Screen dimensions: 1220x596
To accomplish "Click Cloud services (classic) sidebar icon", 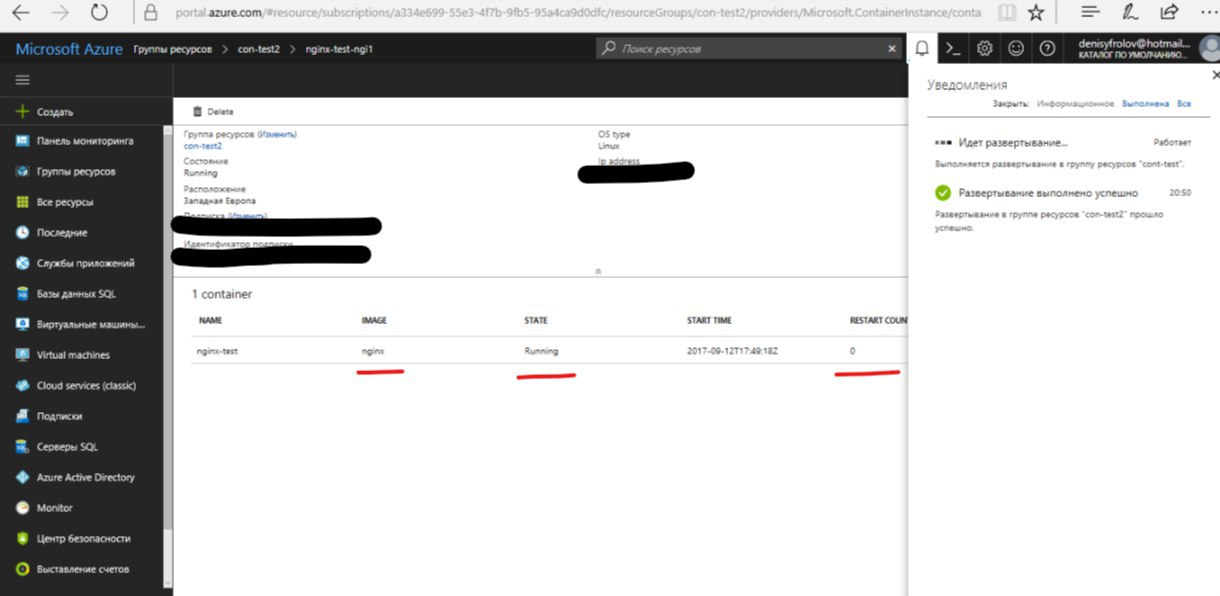I will coord(22,385).
